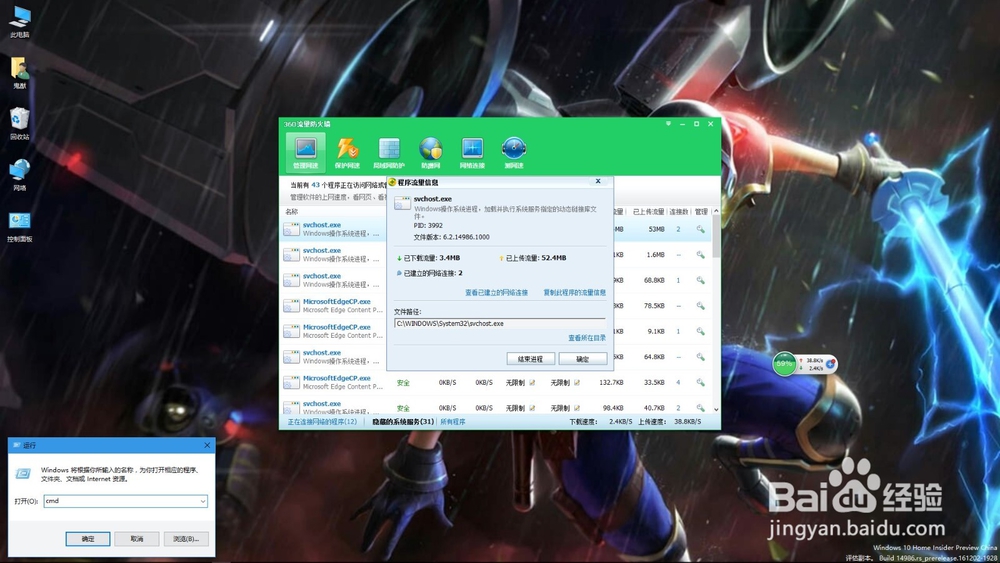The image size is (1000, 563).
Task: Open the 查看已建立的网络连接 link
Action: [496, 293]
